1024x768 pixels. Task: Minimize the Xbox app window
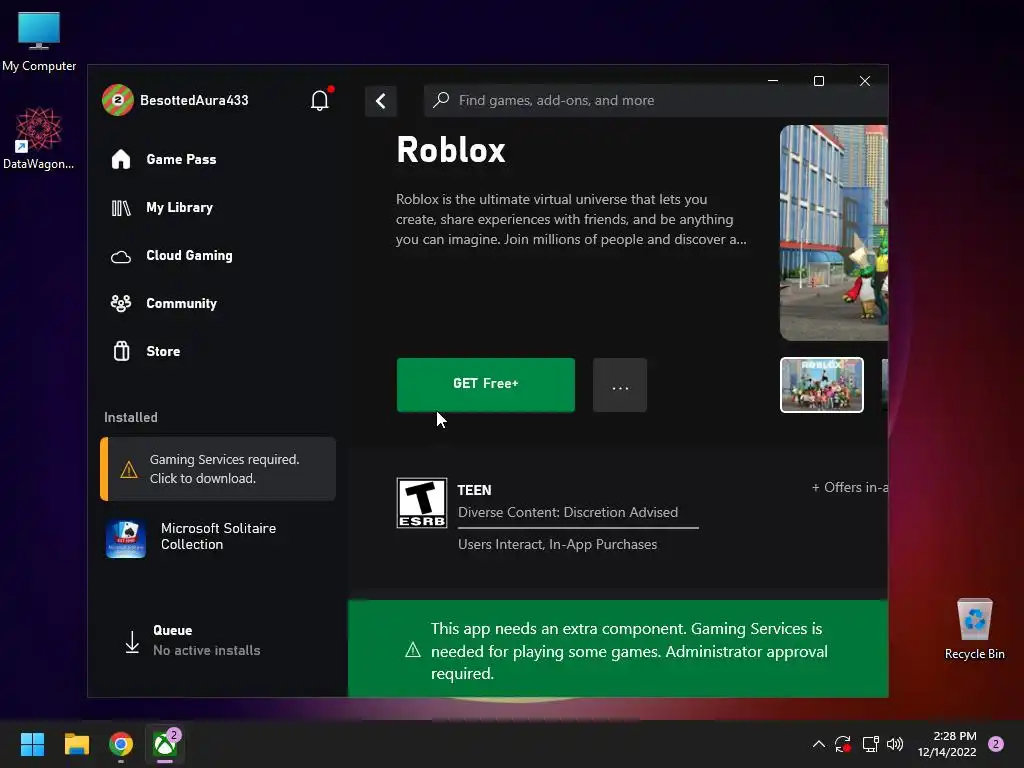click(773, 81)
